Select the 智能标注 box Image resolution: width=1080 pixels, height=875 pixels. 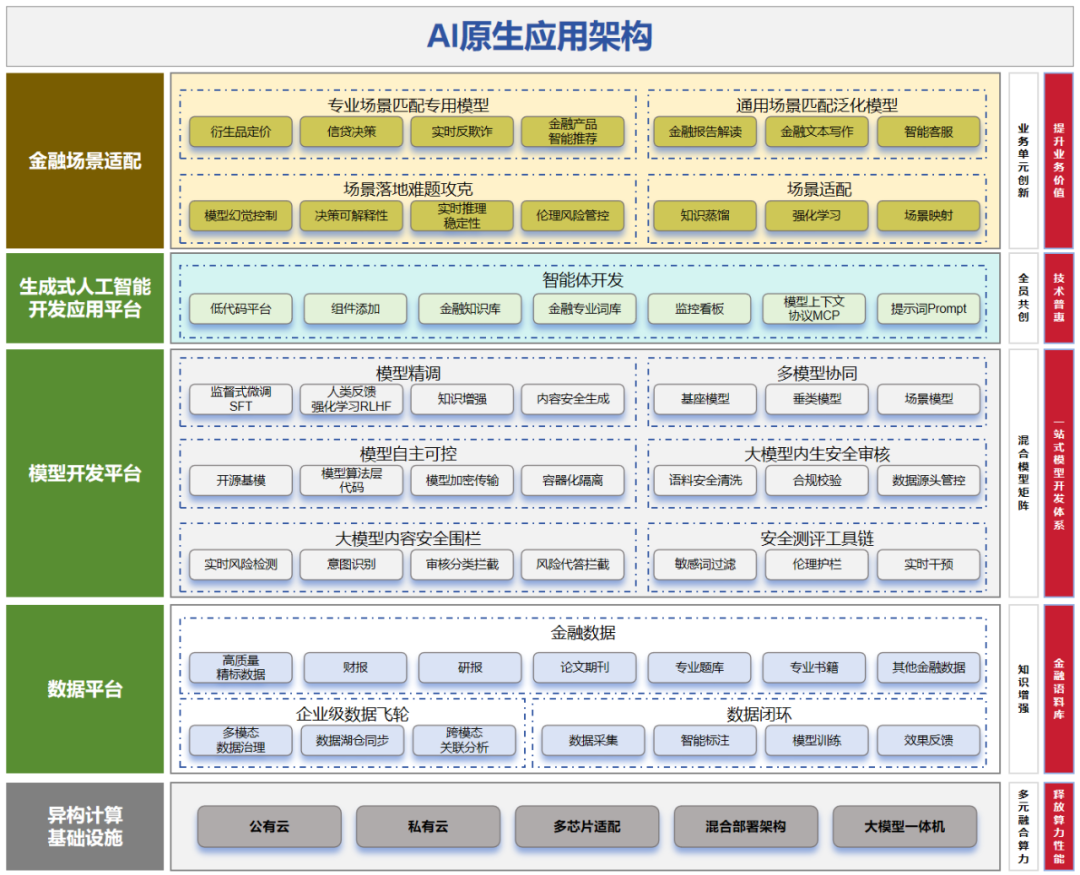[x=705, y=740]
